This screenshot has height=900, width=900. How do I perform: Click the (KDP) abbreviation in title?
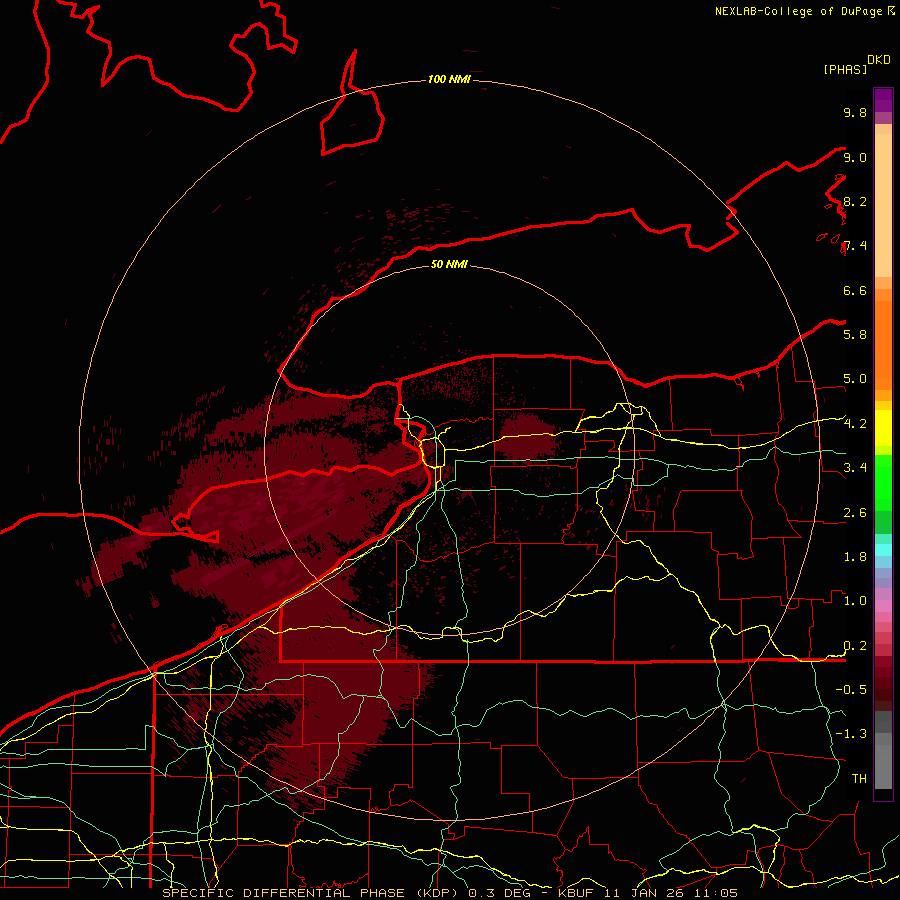tap(436, 893)
